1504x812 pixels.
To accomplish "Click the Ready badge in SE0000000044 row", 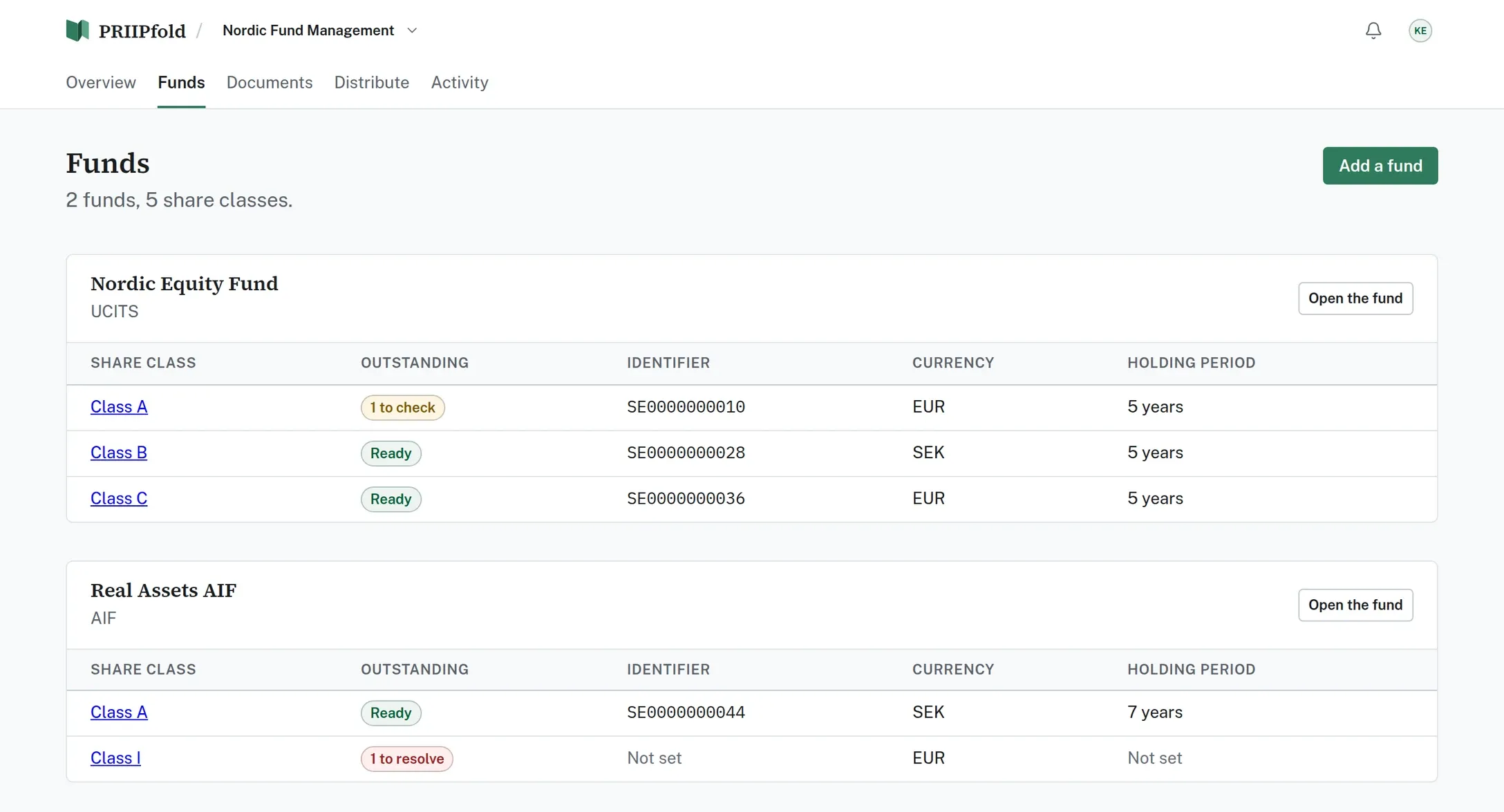I will click(391, 713).
